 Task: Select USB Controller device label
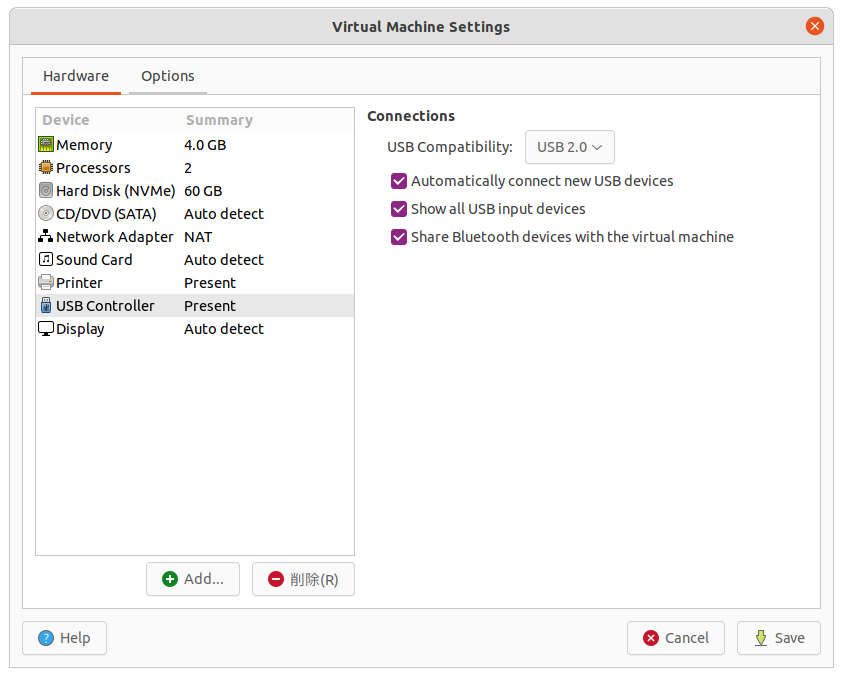point(105,306)
